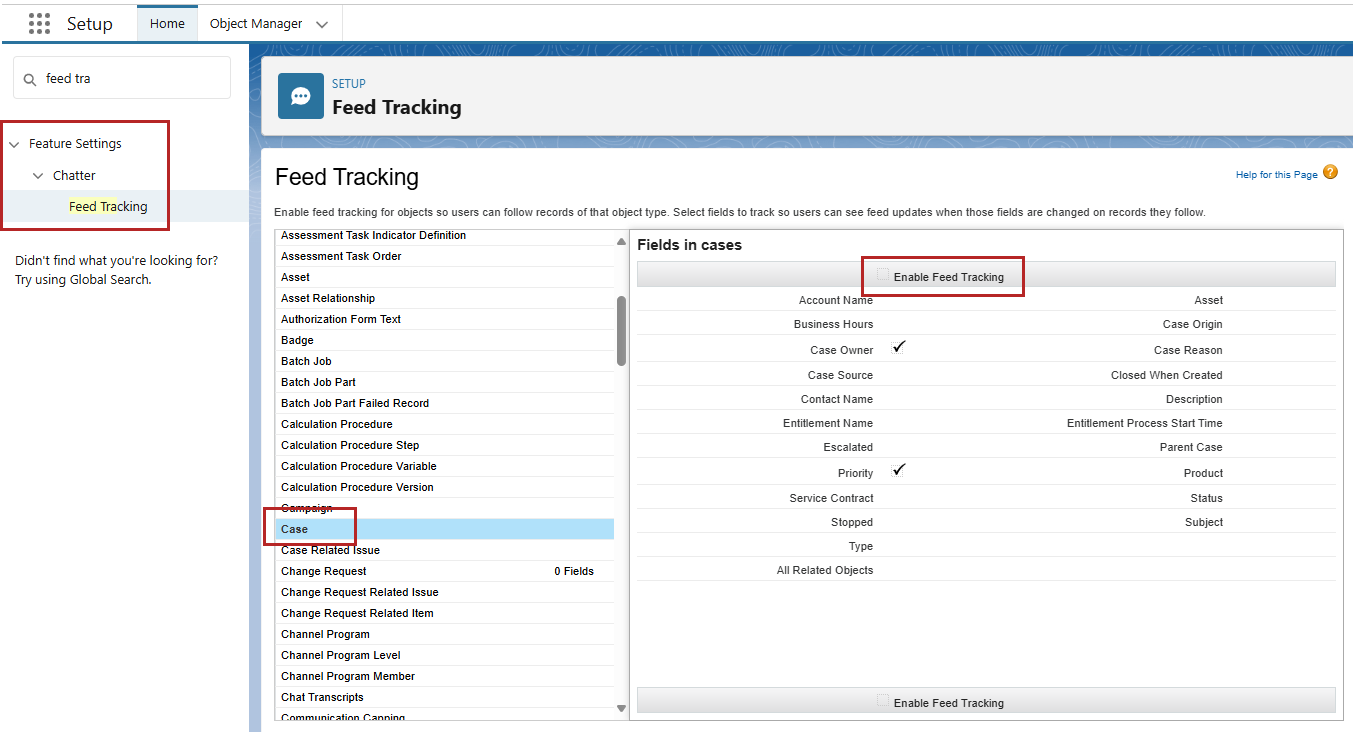Screen dimensions: 1353x732
Task: Select Calculation Procedure Variable object
Action: [445, 466]
